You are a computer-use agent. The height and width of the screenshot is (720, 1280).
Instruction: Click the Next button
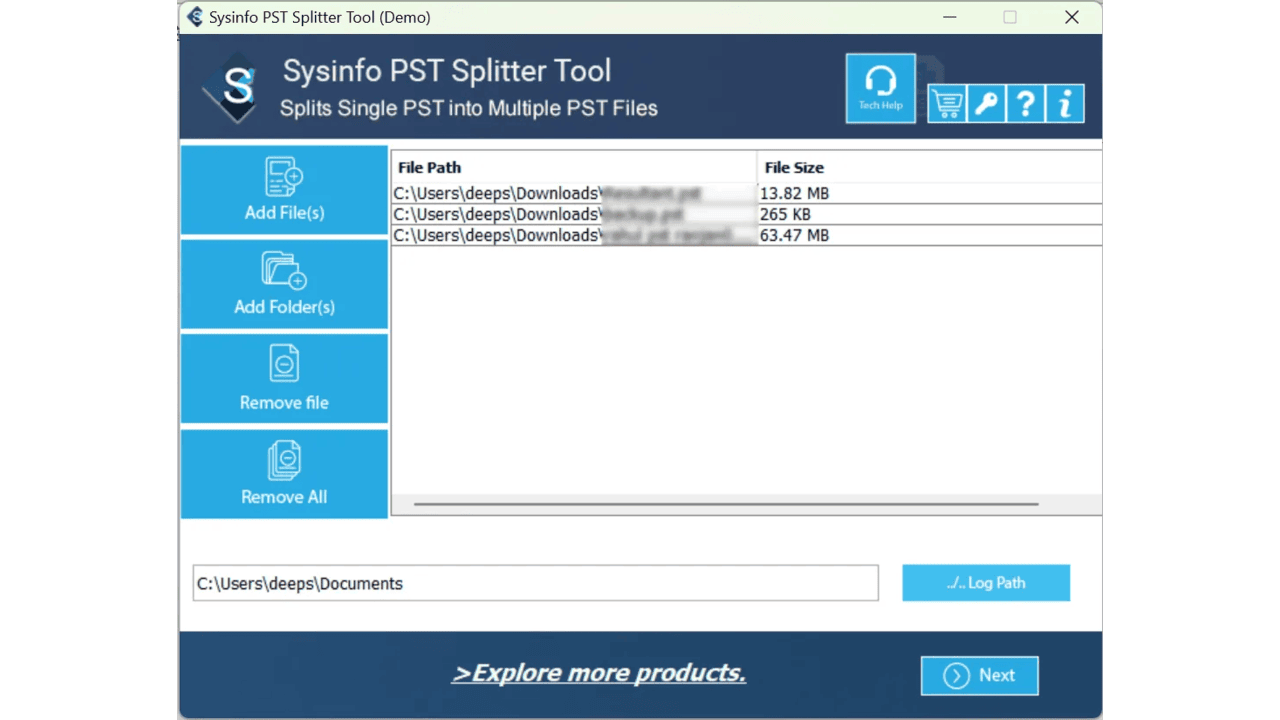tap(980, 675)
